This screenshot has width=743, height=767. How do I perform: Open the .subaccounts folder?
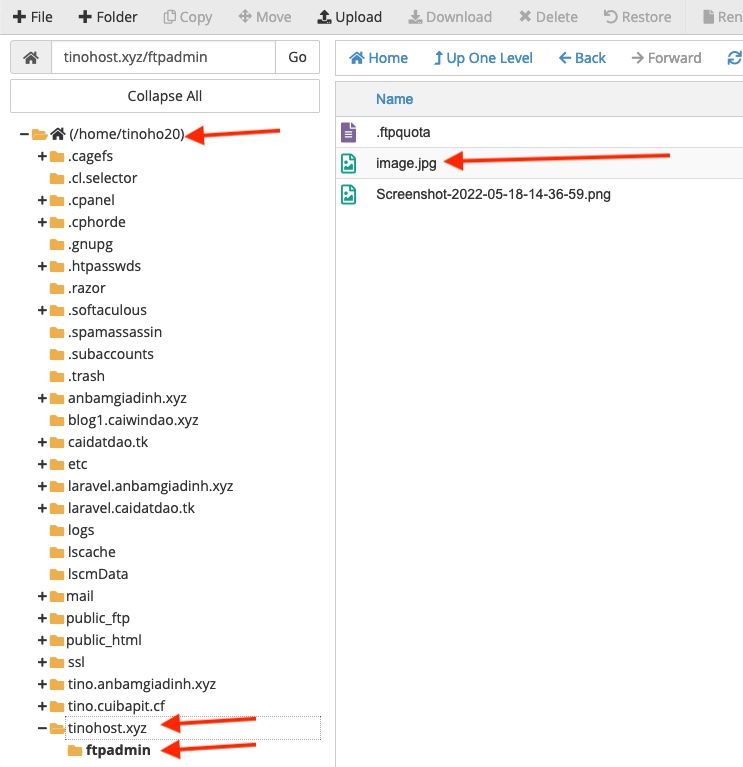click(111, 354)
